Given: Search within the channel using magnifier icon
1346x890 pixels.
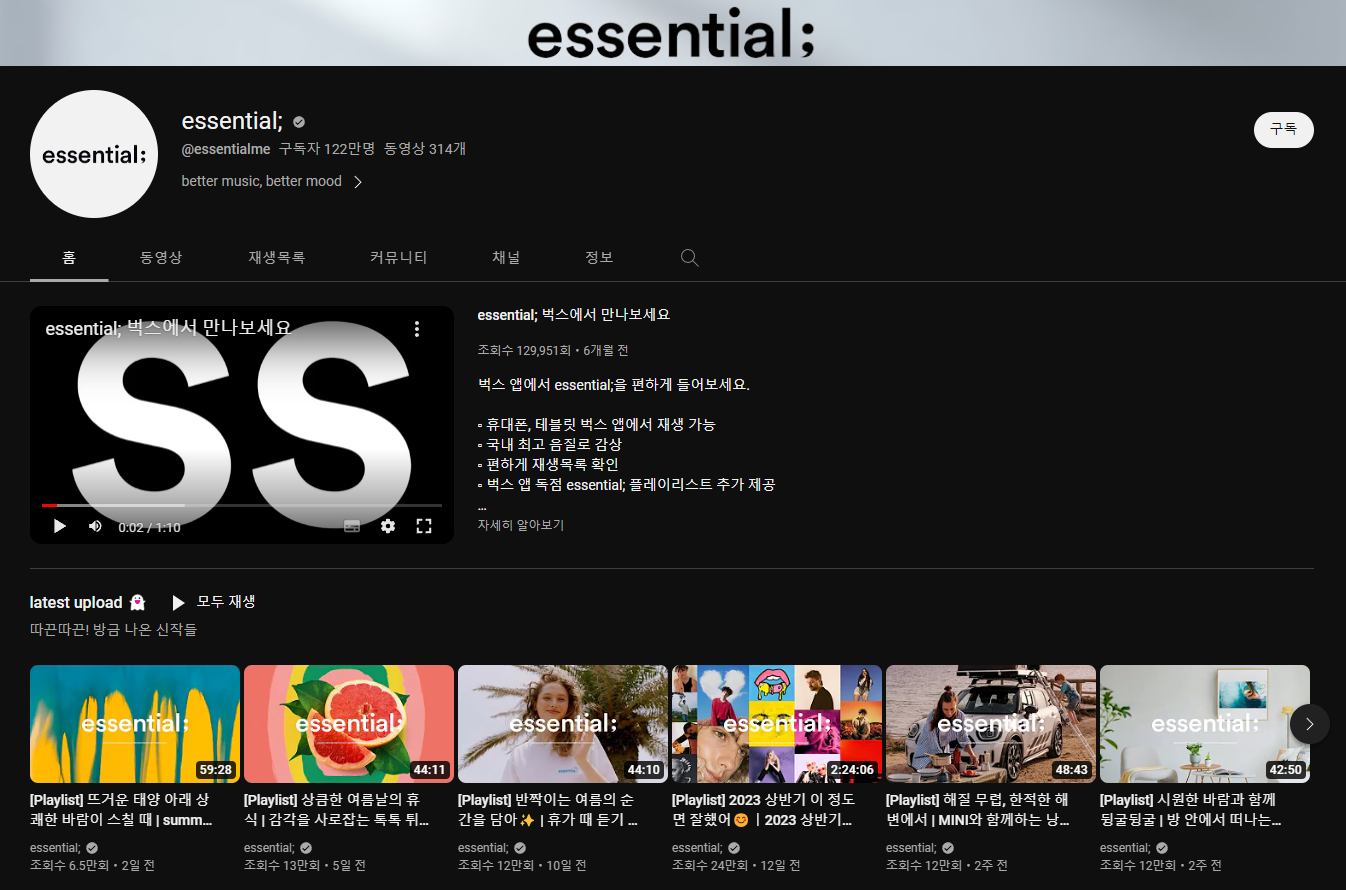Looking at the screenshot, I should click(x=689, y=258).
